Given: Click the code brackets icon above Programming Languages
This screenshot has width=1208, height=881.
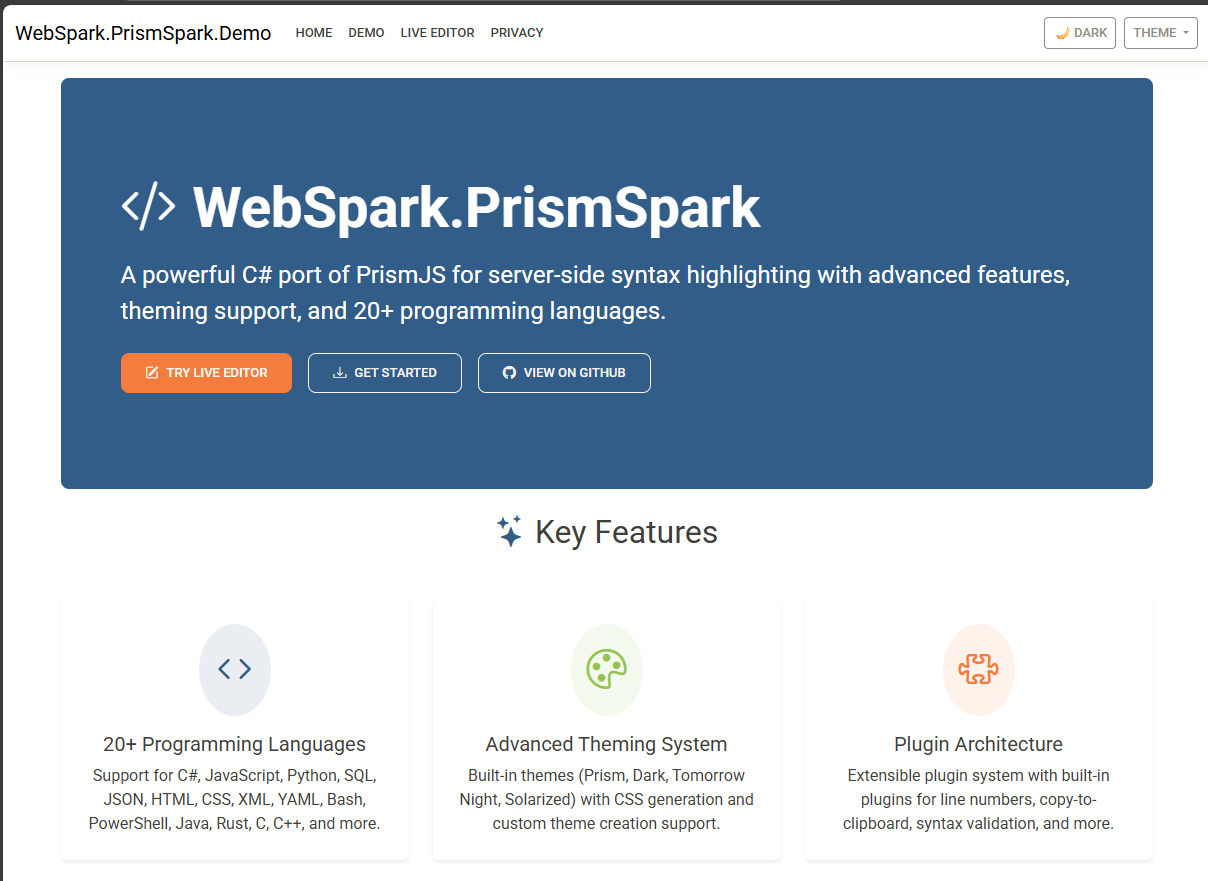Looking at the screenshot, I should [x=234, y=670].
